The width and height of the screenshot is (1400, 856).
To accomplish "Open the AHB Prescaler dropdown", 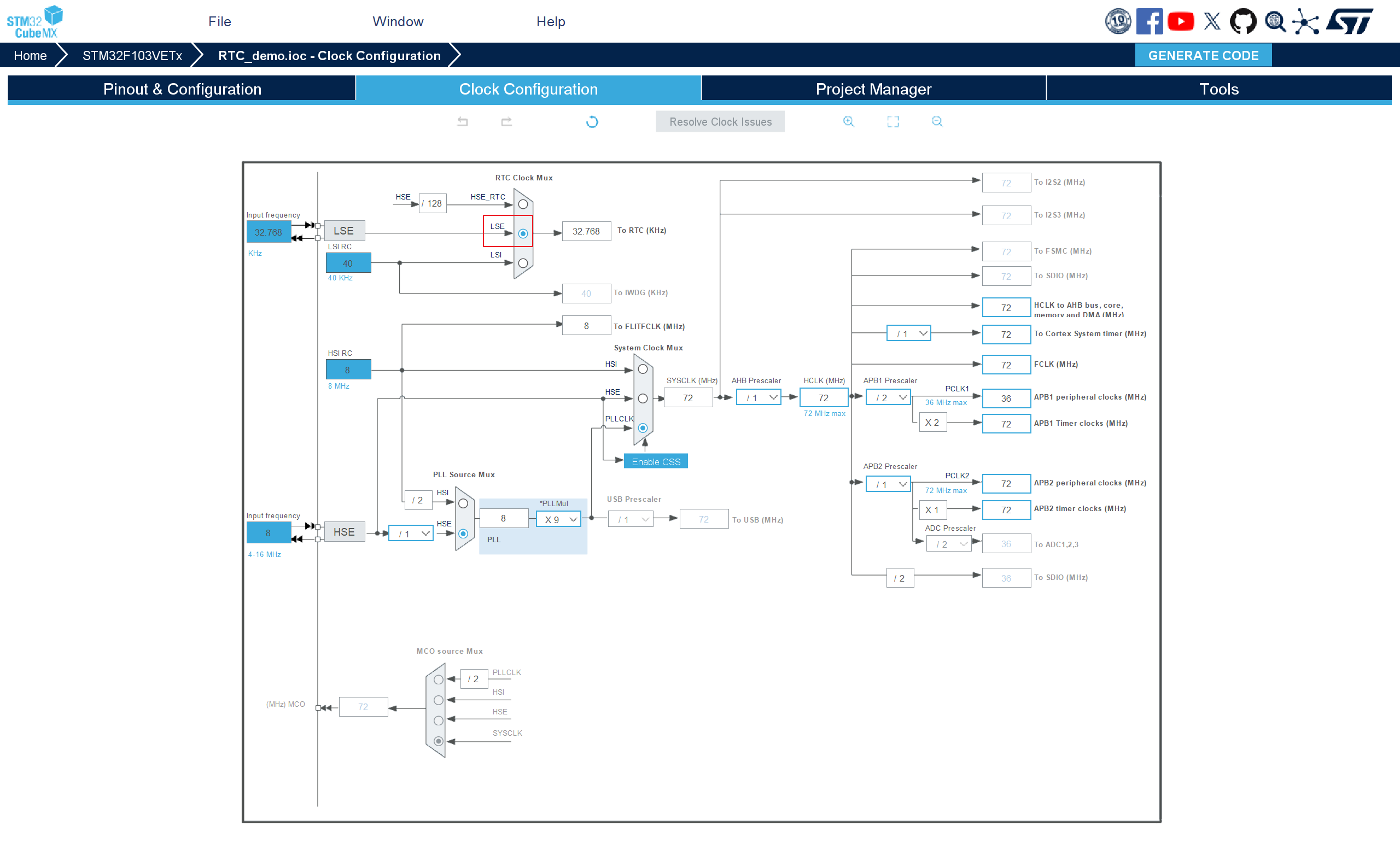I will point(759,397).
